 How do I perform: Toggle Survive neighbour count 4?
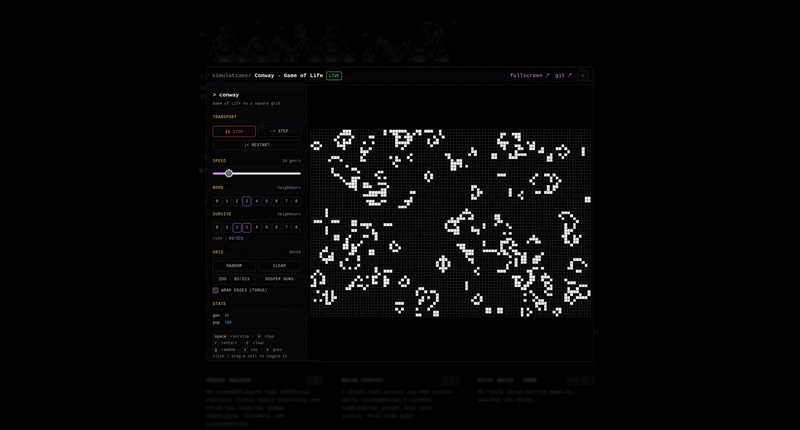tap(257, 227)
